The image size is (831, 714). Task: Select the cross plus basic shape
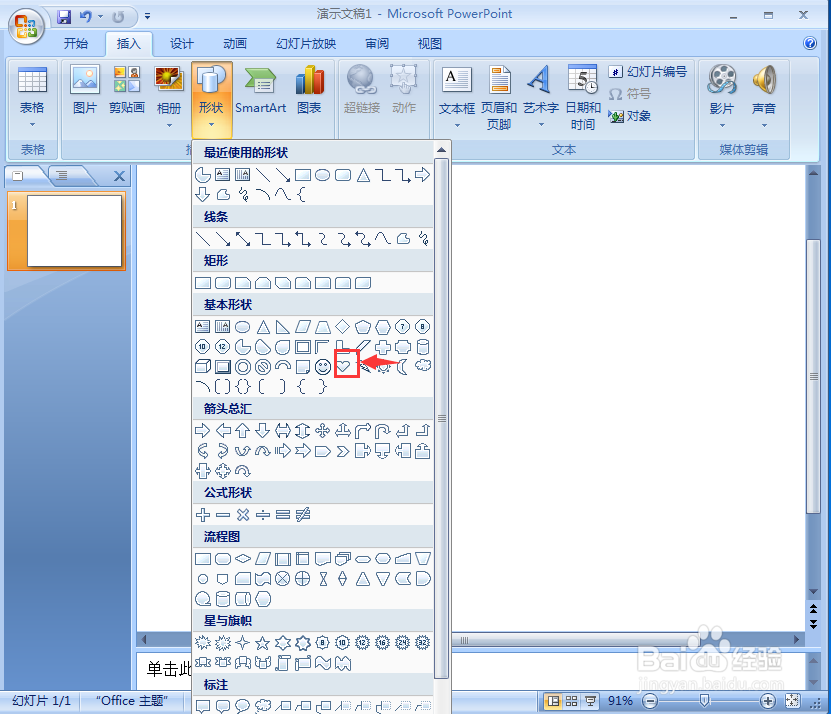click(x=383, y=347)
